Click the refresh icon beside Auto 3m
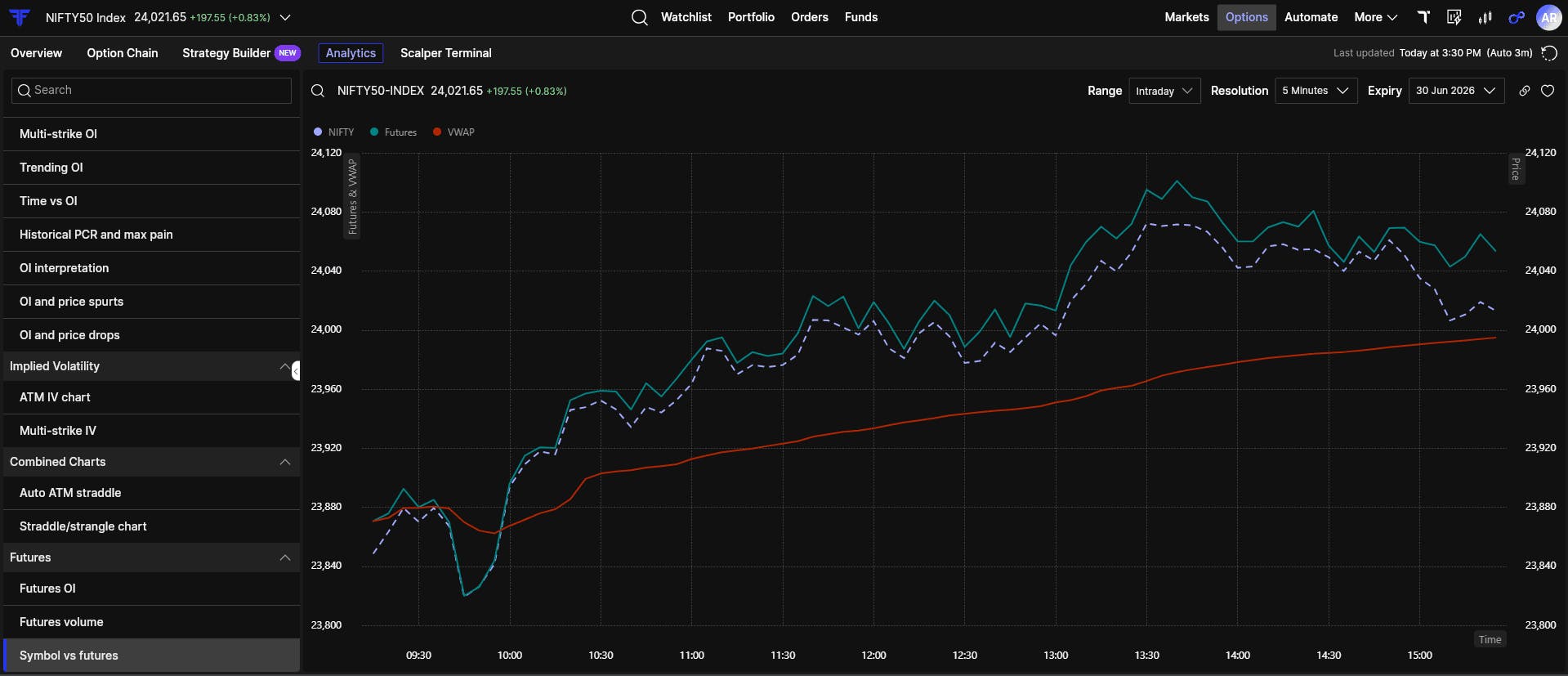1568x676 pixels. (1548, 53)
